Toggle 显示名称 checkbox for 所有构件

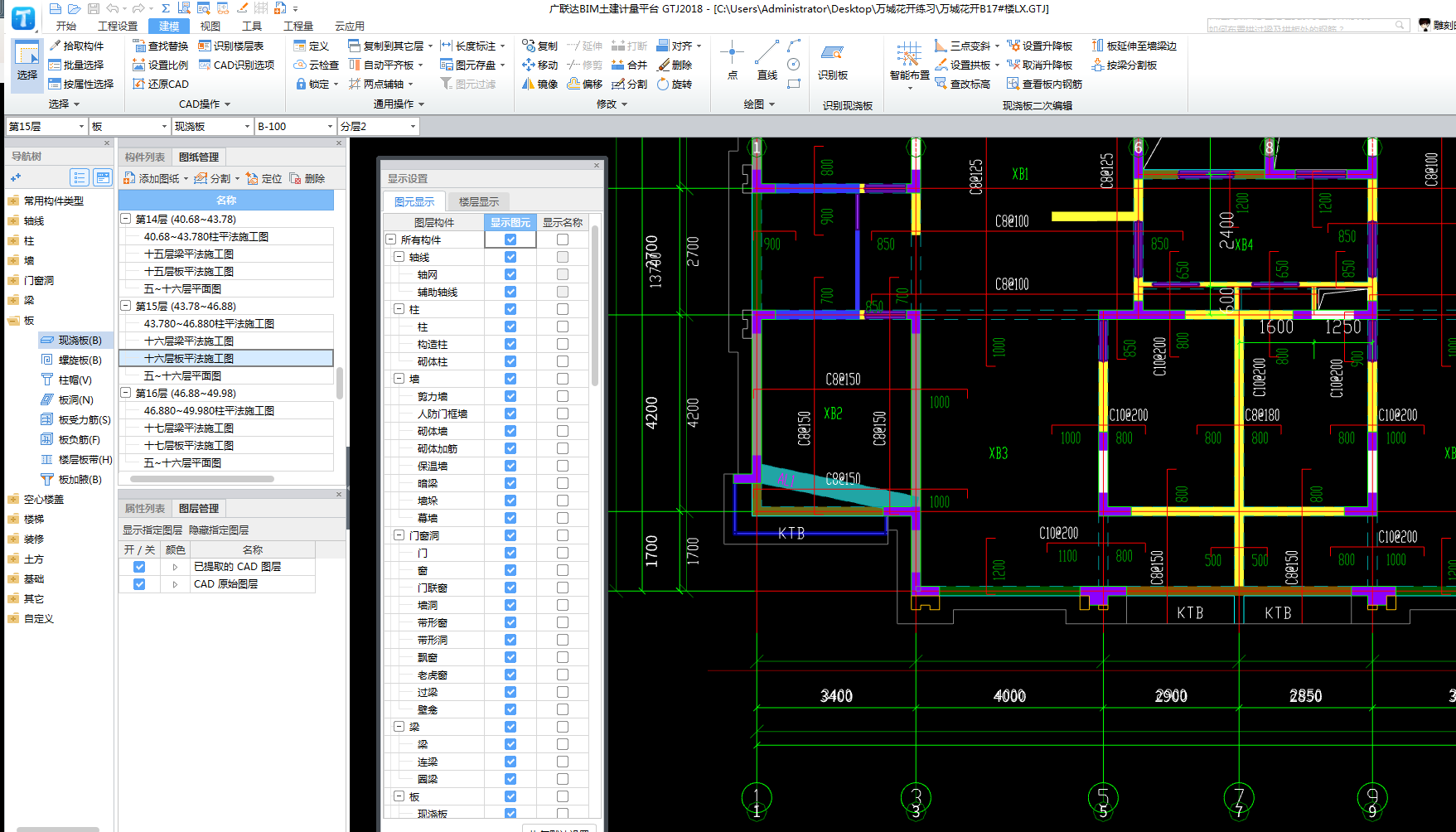[563, 239]
